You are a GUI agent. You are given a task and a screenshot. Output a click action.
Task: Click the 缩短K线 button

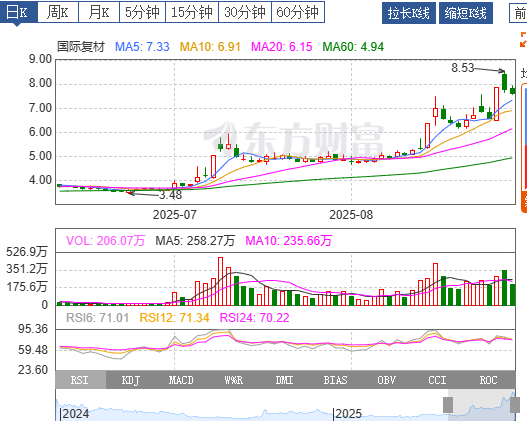click(466, 13)
